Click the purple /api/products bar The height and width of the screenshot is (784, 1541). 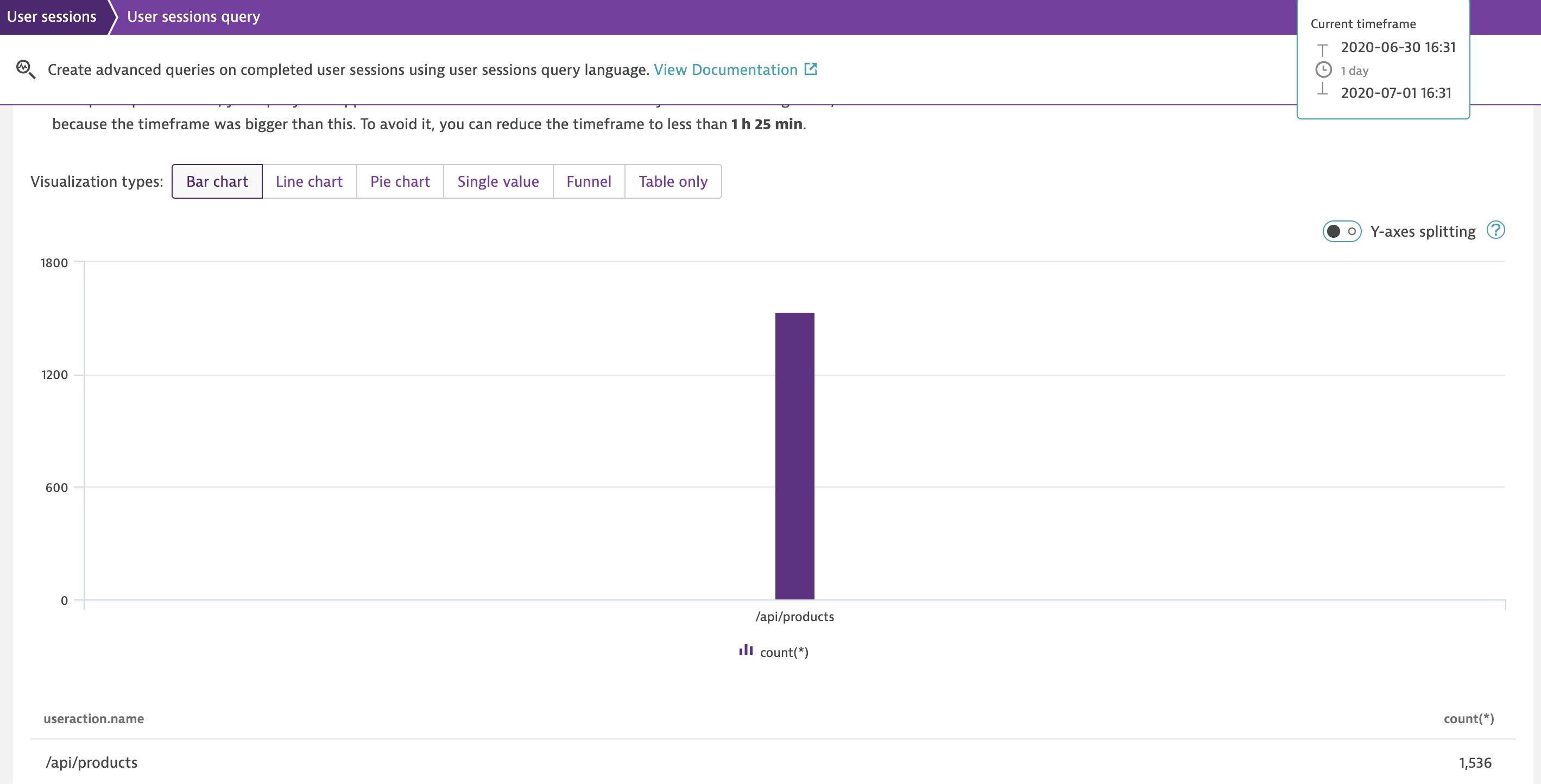click(794, 456)
